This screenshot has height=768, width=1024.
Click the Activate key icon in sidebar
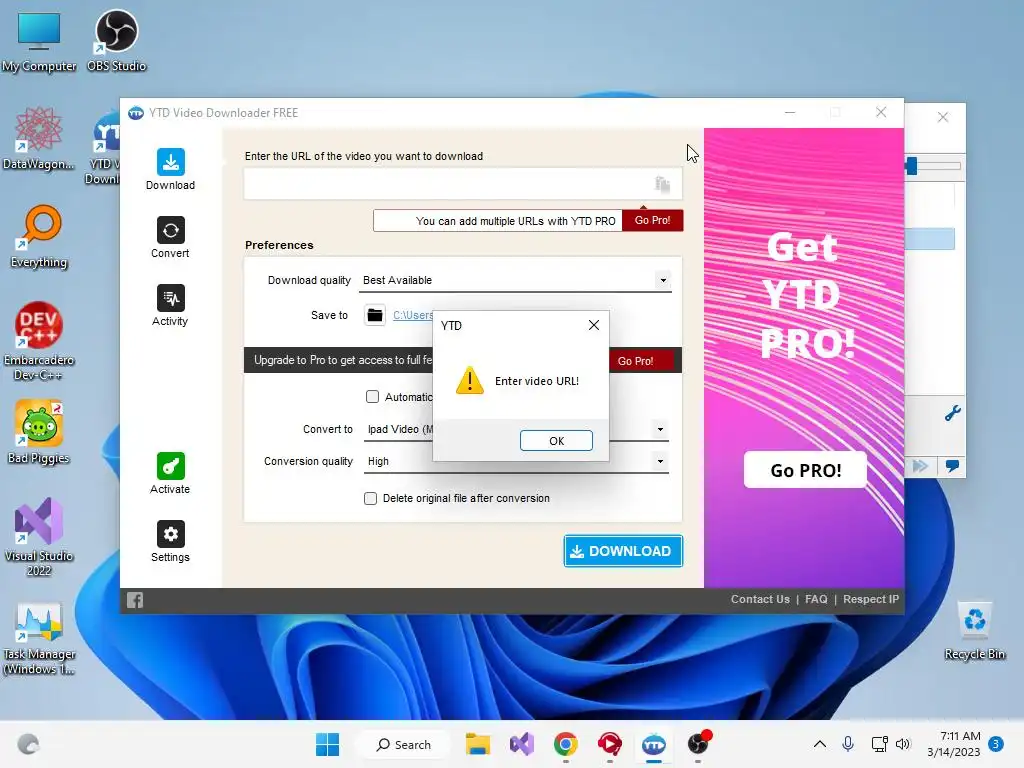[170, 466]
